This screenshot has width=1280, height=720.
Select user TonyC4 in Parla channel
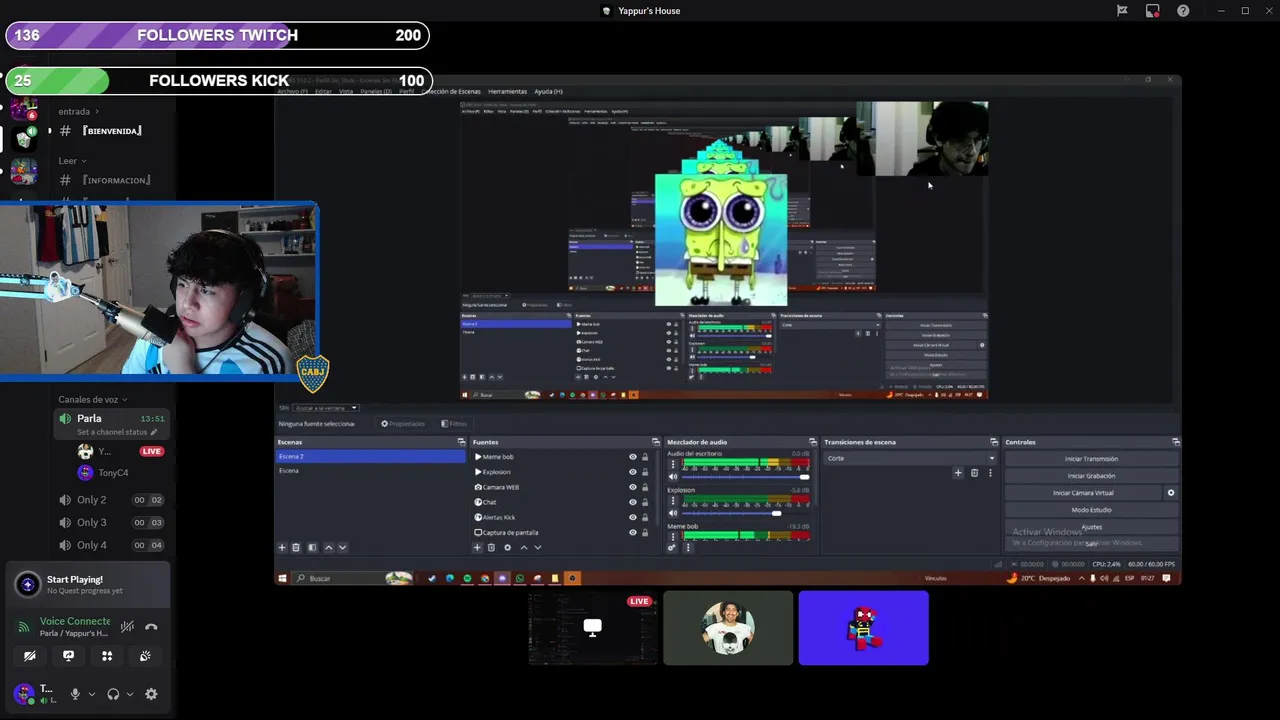113,473
